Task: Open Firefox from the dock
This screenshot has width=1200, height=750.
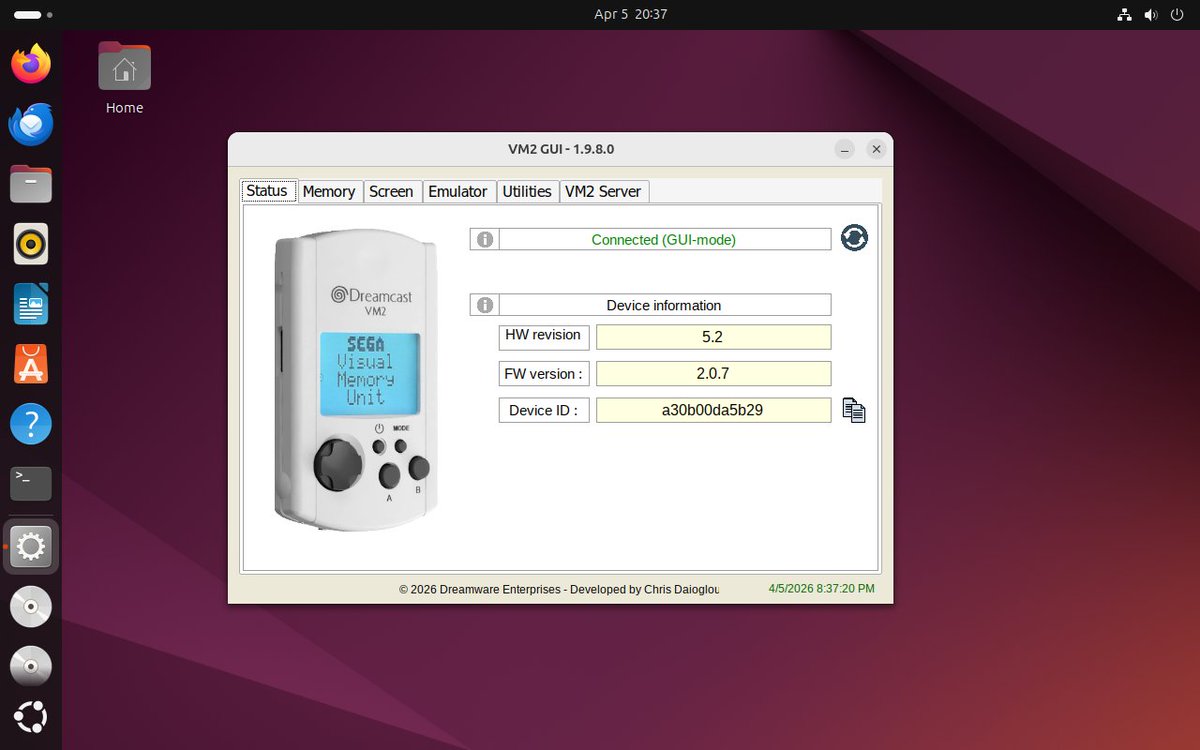Action: pyautogui.click(x=31, y=65)
